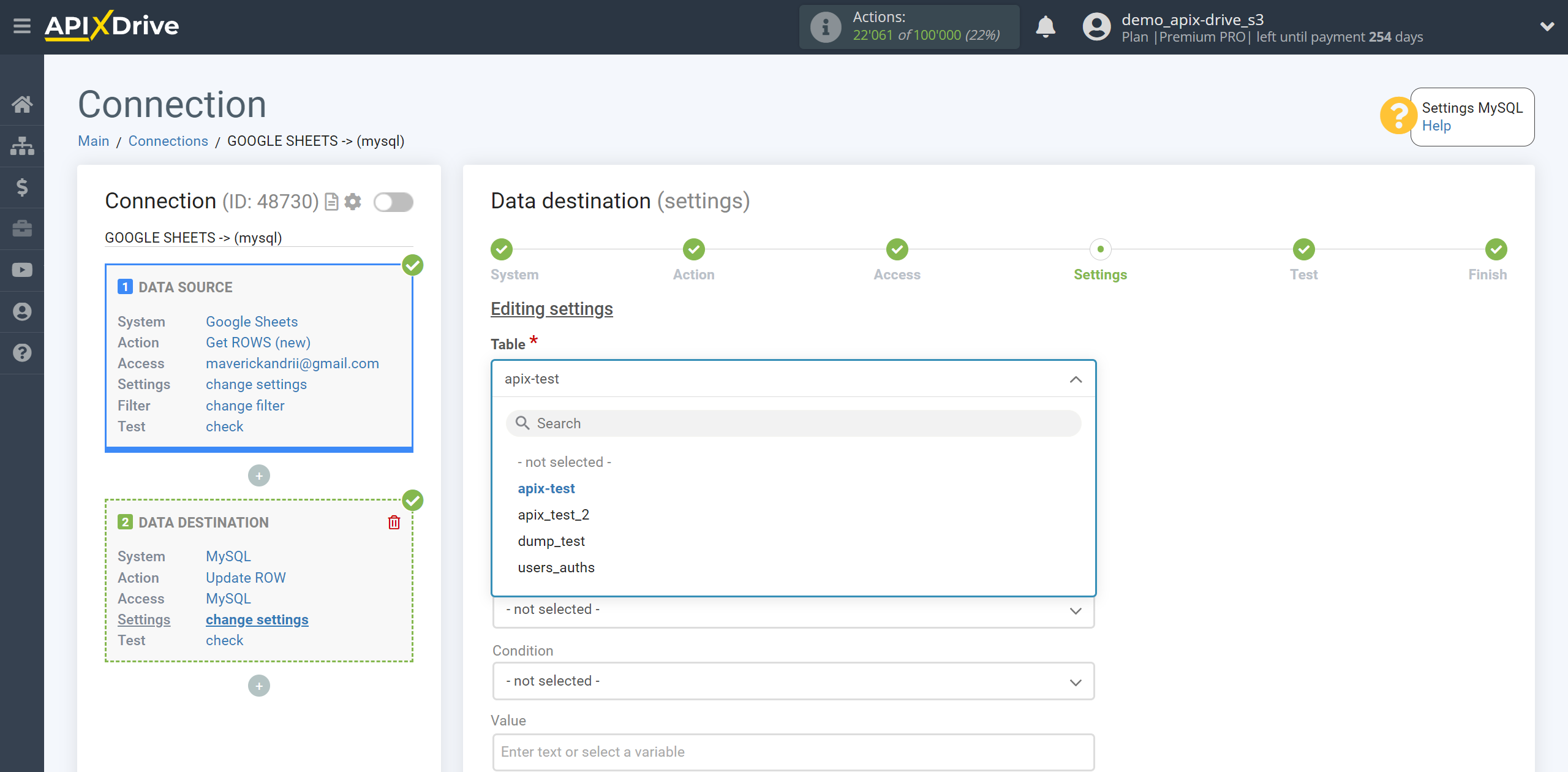Click the yellow help question mark

tap(1398, 116)
